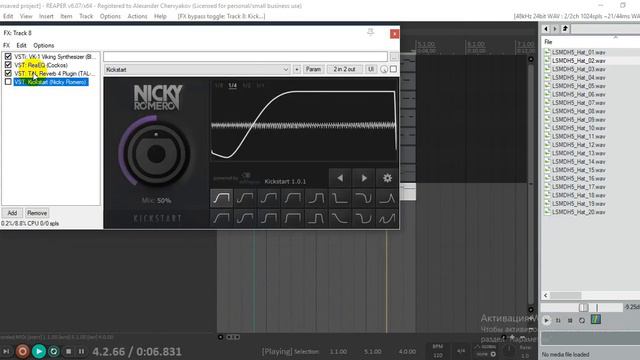Select LSMDH5_Hat_10.wav file
640x360 pixels.
[579, 128]
